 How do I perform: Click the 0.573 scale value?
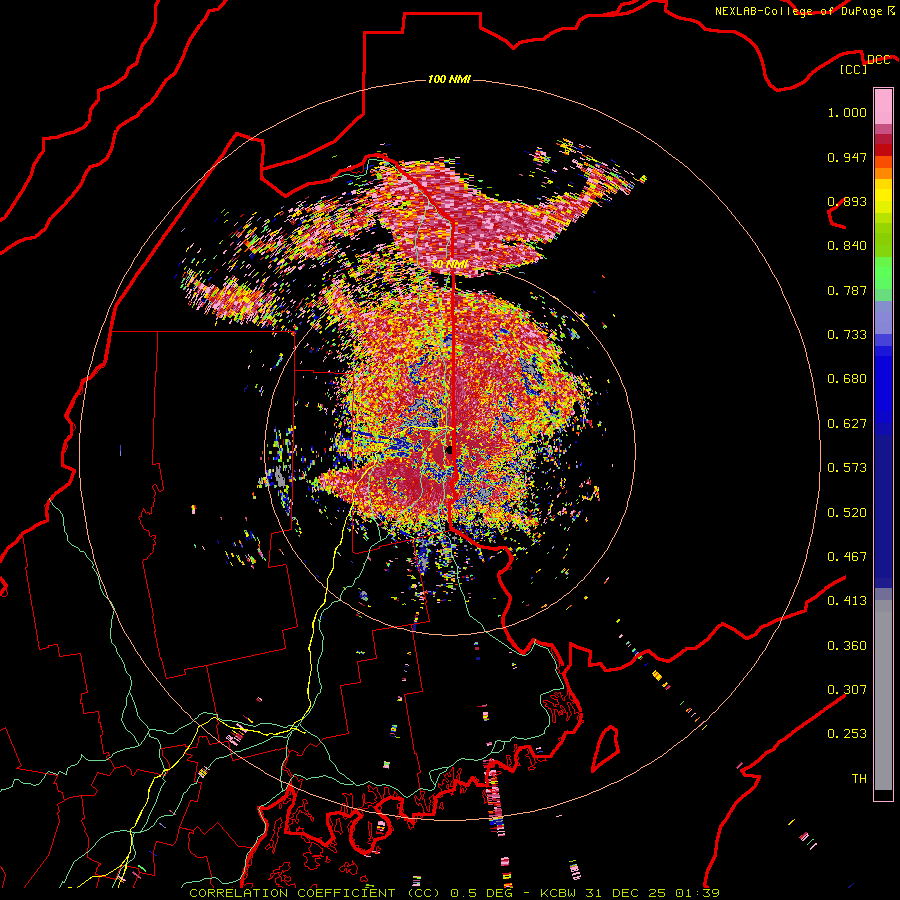point(847,468)
